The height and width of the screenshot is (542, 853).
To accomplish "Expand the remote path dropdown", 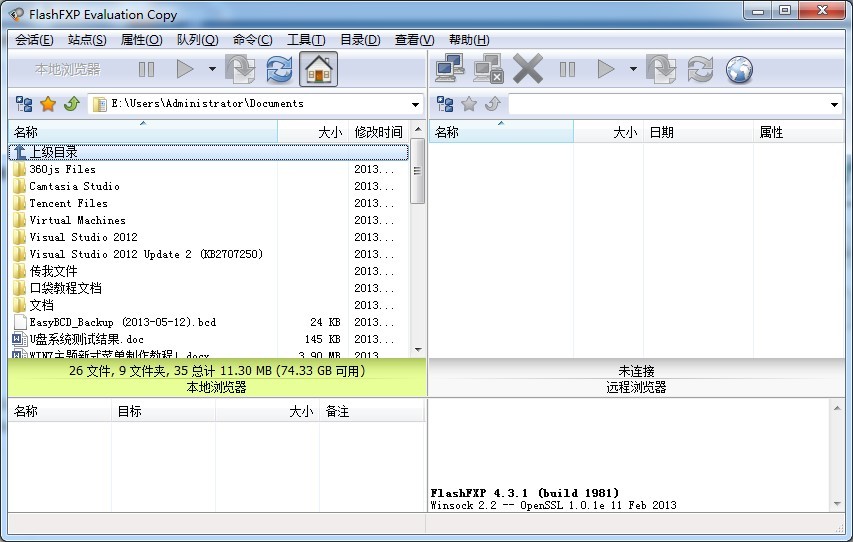I will (x=834, y=104).
